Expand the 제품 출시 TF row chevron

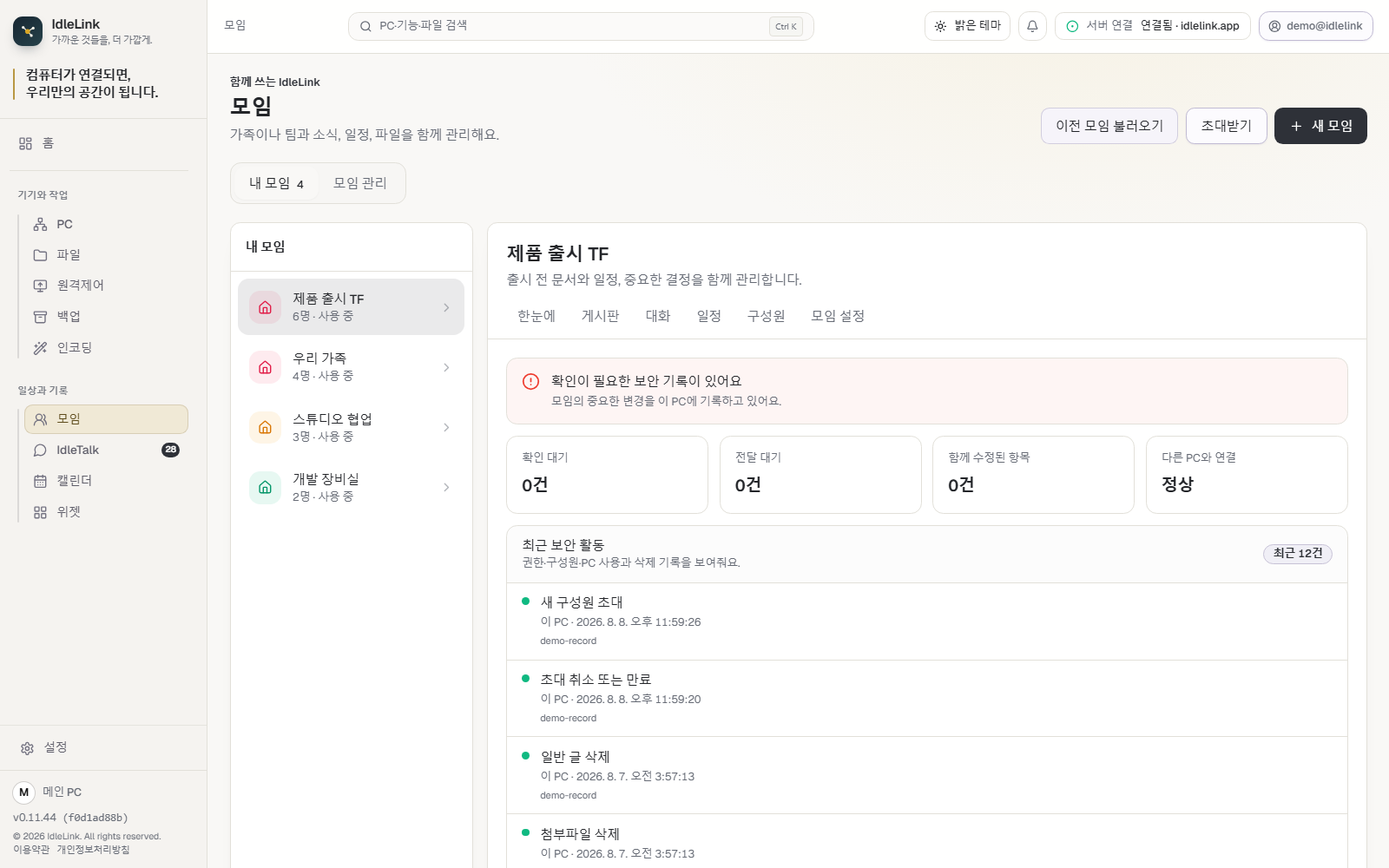click(446, 307)
